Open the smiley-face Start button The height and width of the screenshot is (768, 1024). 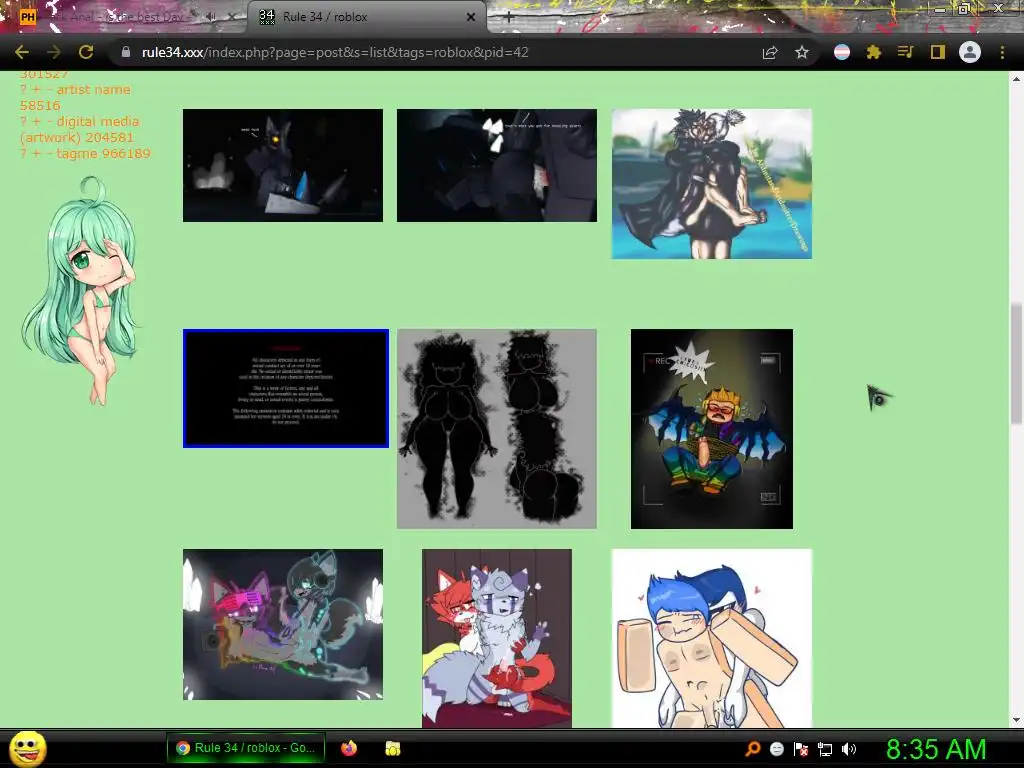[x=28, y=749]
